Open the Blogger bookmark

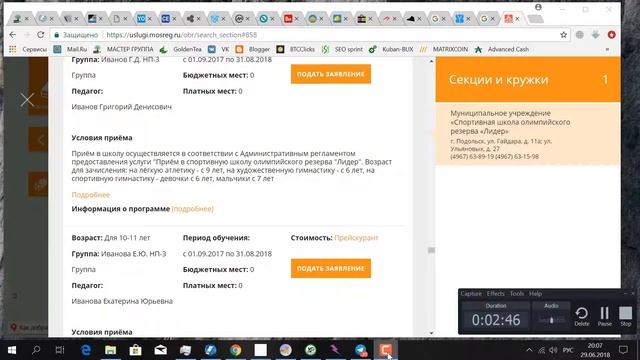point(253,49)
